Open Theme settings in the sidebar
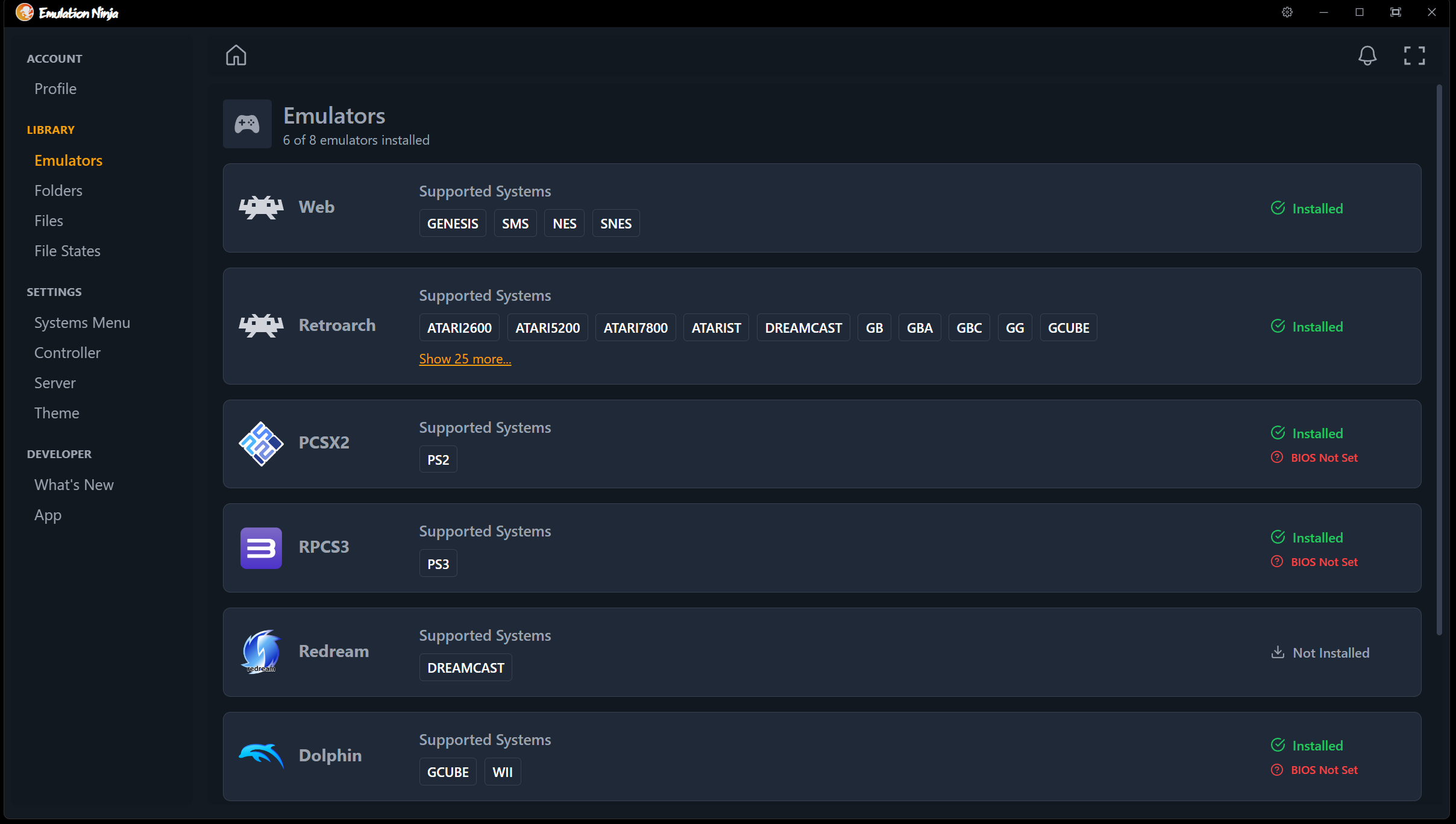This screenshot has height=824, width=1456. point(57,413)
